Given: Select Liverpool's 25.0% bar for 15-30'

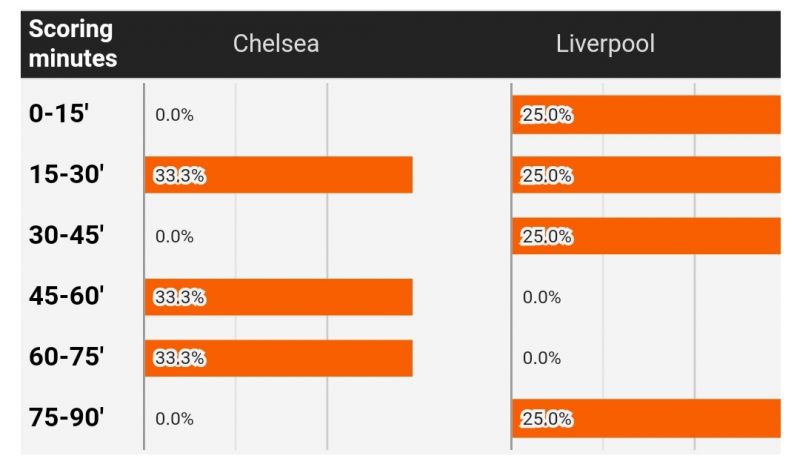Looking at the screenshot, I should (x=646, y=175).
